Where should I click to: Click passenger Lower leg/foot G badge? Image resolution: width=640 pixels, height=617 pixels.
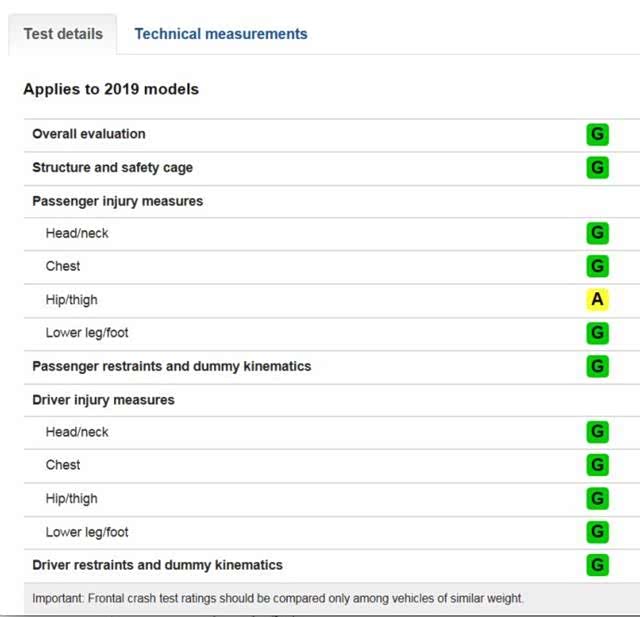(597, 333)
